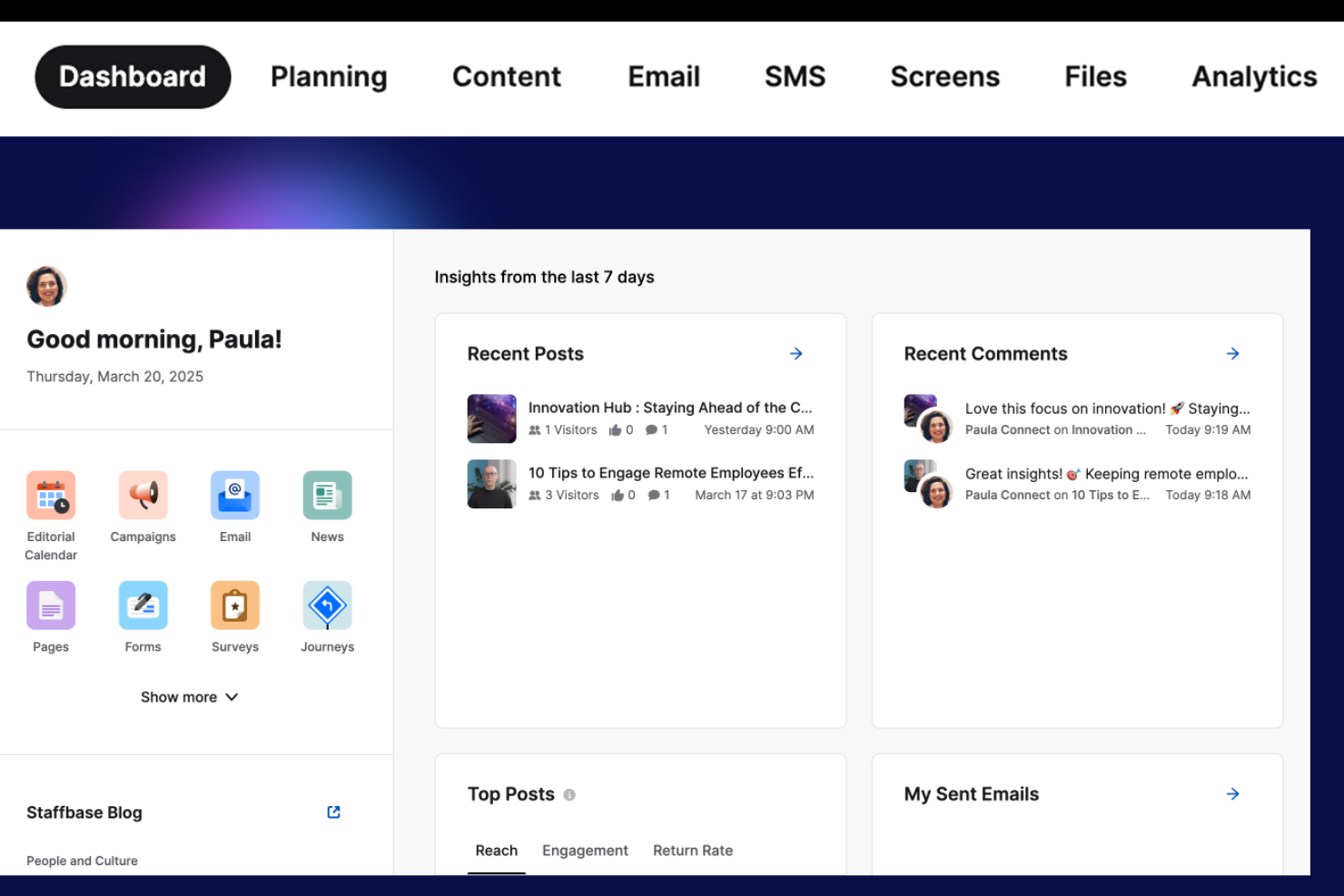Open the SMS navigation item
This screenshot has width=1344, height=896.
[x=796, y=77]
